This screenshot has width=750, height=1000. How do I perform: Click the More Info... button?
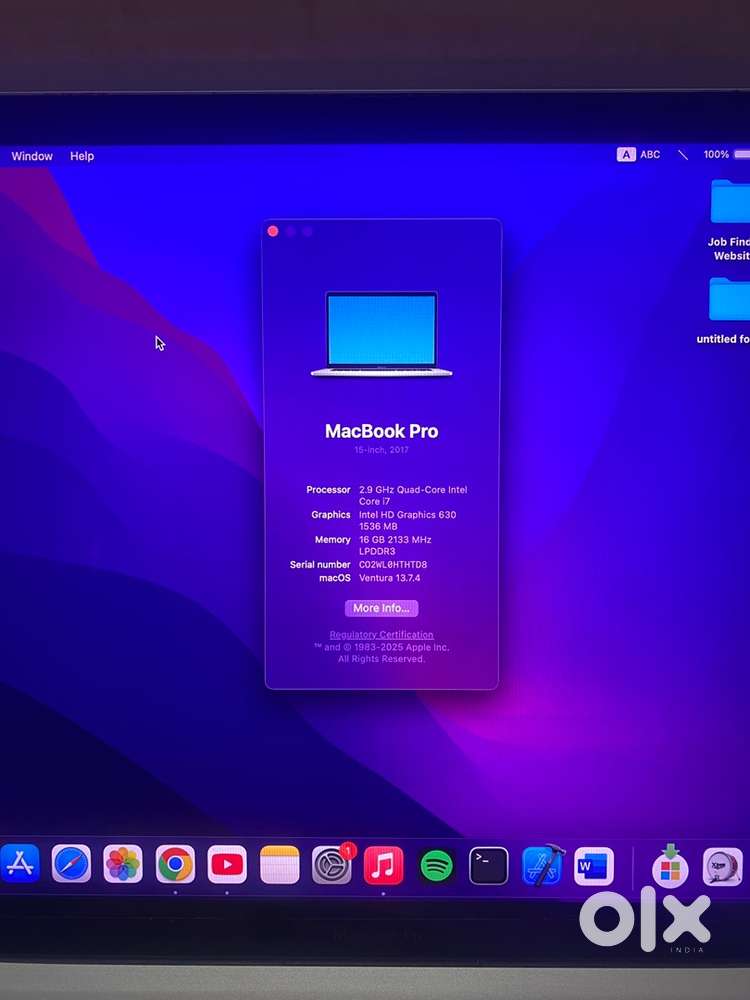(381, 608)
